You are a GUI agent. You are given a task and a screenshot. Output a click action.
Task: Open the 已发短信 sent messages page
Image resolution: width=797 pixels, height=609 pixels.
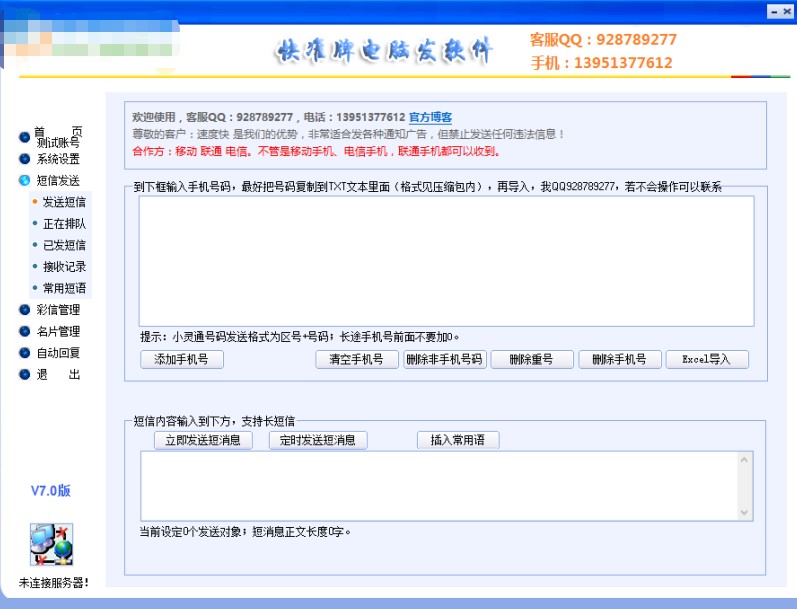64,245
